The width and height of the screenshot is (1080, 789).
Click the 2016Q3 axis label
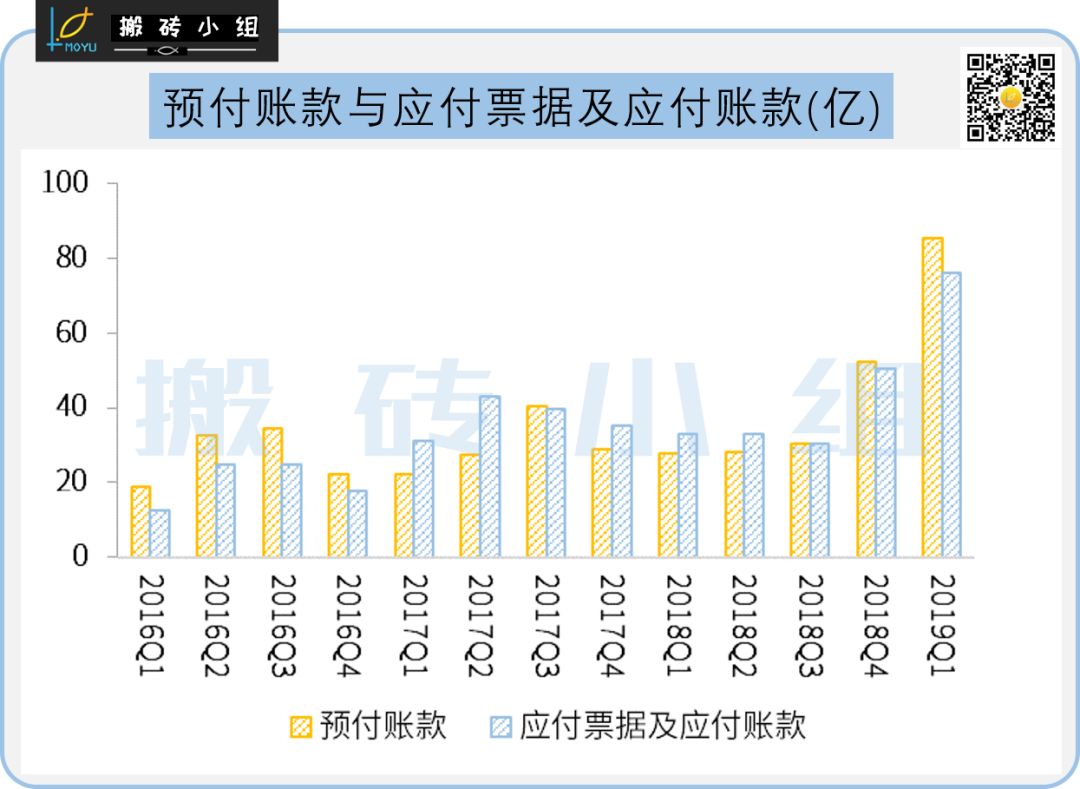pyautogui.click(x=282, y=625)
